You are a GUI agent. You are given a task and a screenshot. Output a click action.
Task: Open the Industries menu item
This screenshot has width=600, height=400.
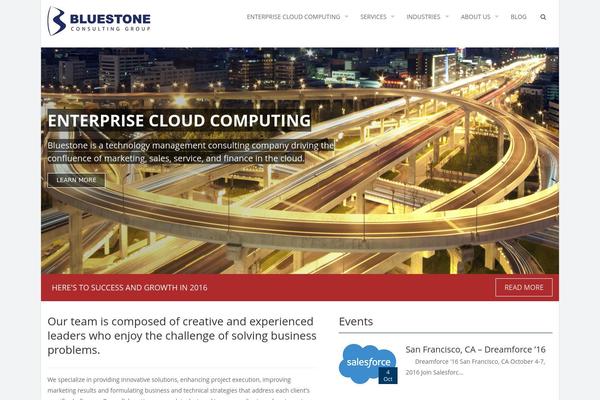click(423, 17)
